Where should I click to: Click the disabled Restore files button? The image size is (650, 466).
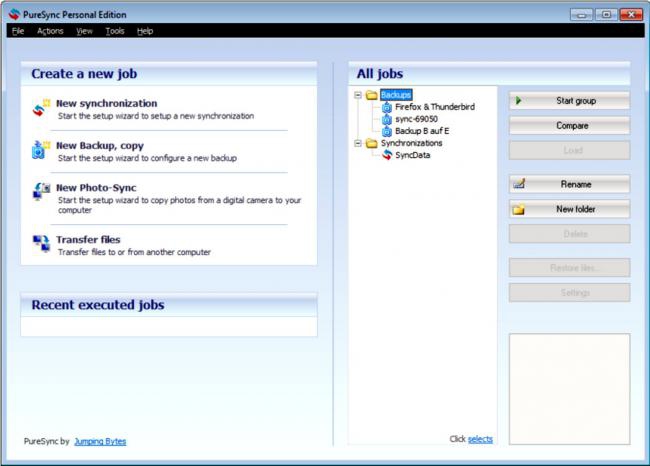(x=570, y=268)
